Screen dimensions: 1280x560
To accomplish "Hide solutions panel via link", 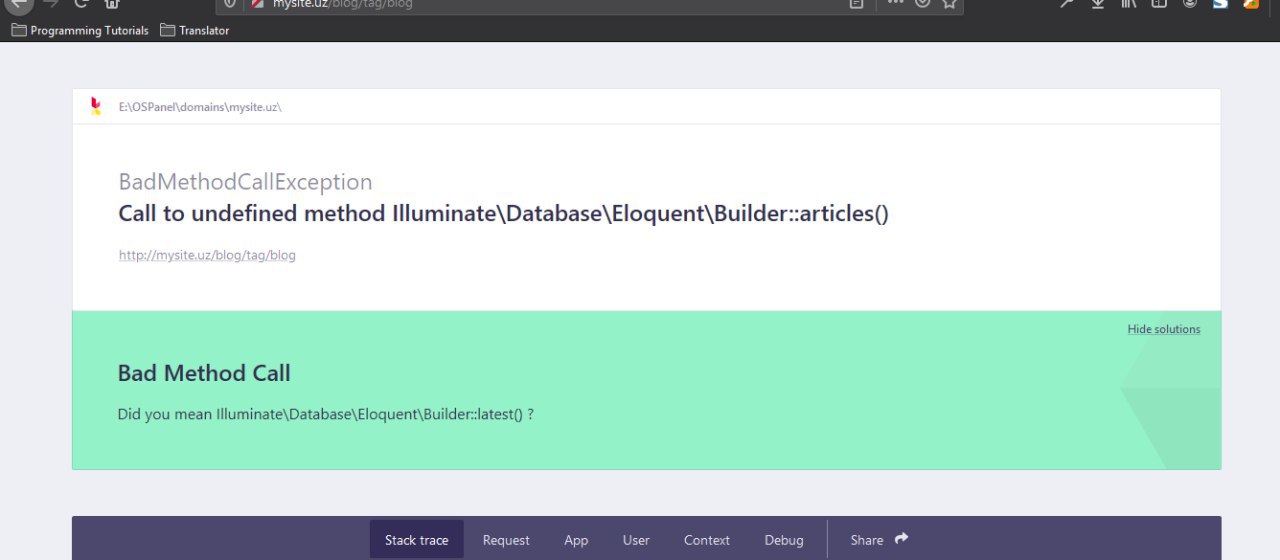I will coord(1164,329).
